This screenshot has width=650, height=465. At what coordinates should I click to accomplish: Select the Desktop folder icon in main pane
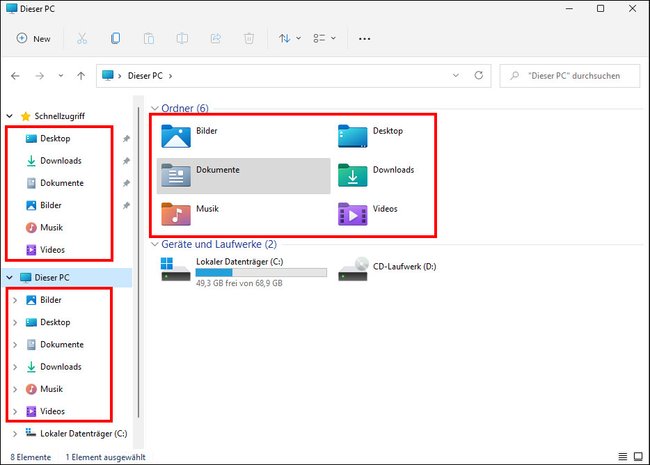pos(352,136)
